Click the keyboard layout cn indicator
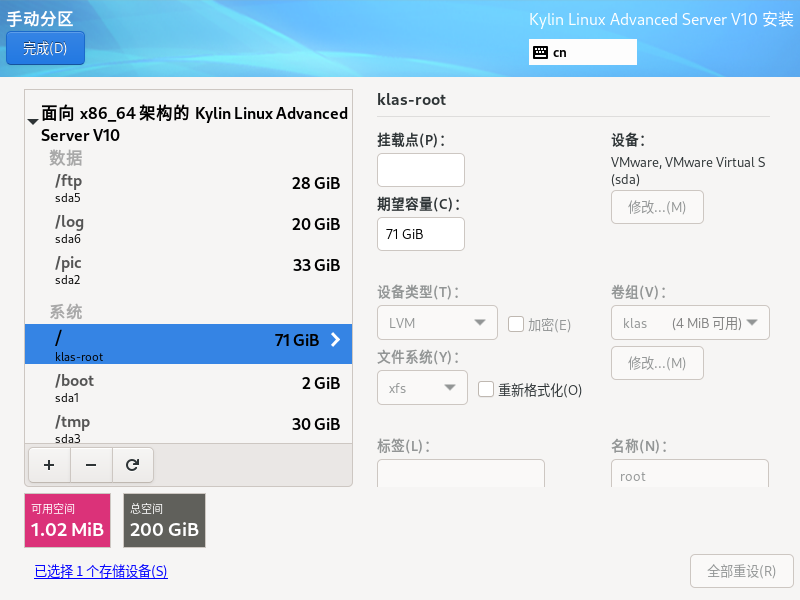 point(583,52)
